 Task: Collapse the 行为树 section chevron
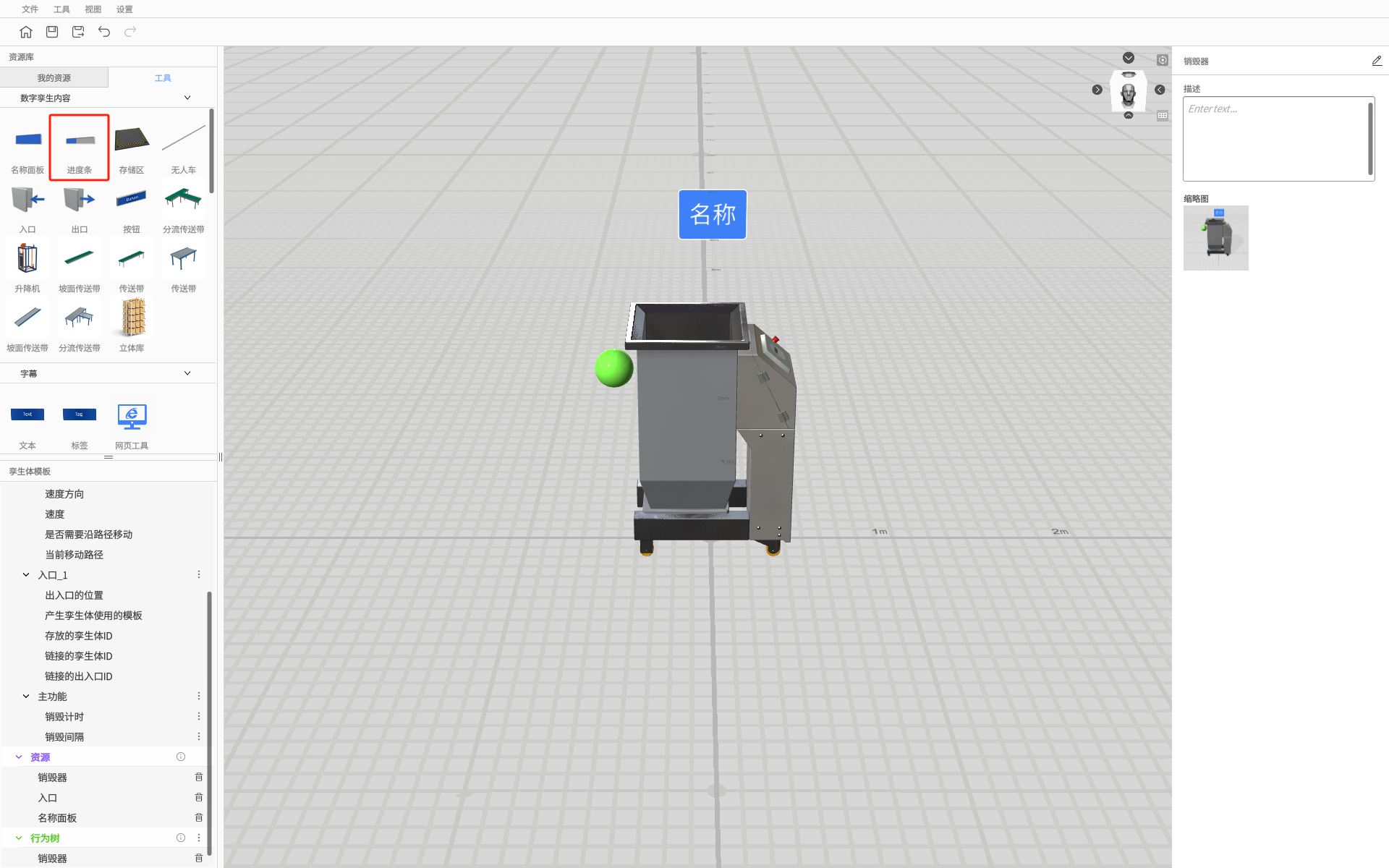coord(19,838)
